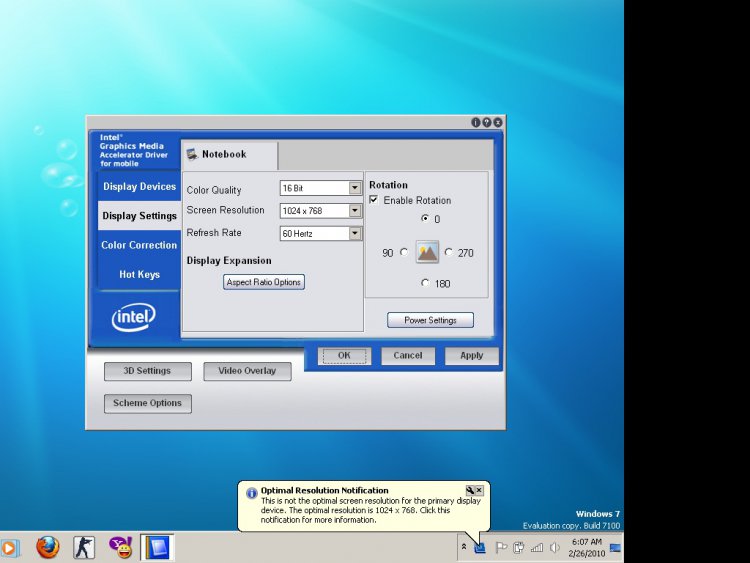Screen dimensions: 750x563
Task: Open the Hot Keys section
Action: pos(139,274)
